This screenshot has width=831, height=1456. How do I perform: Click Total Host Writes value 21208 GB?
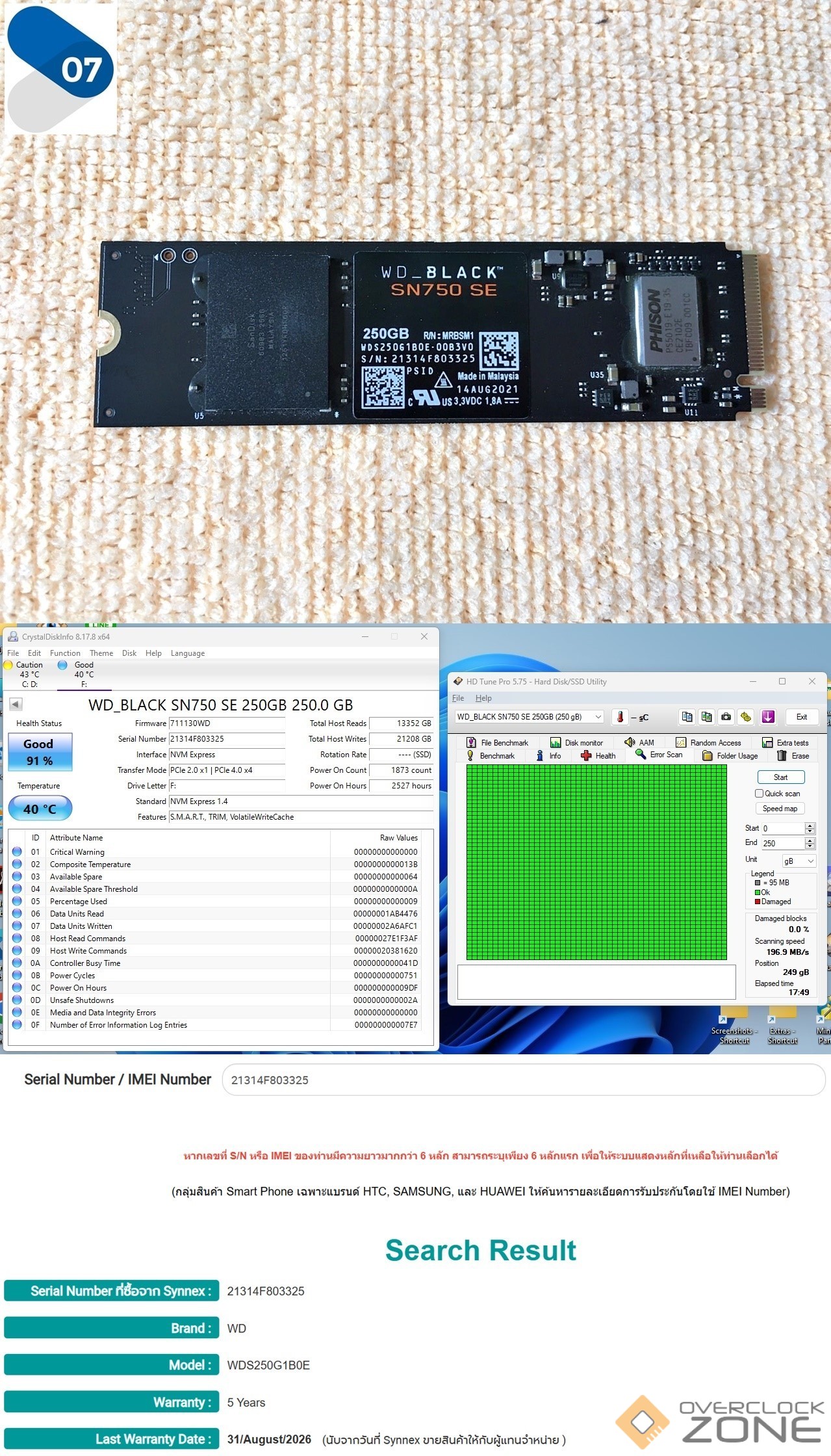tap(402, 738)
